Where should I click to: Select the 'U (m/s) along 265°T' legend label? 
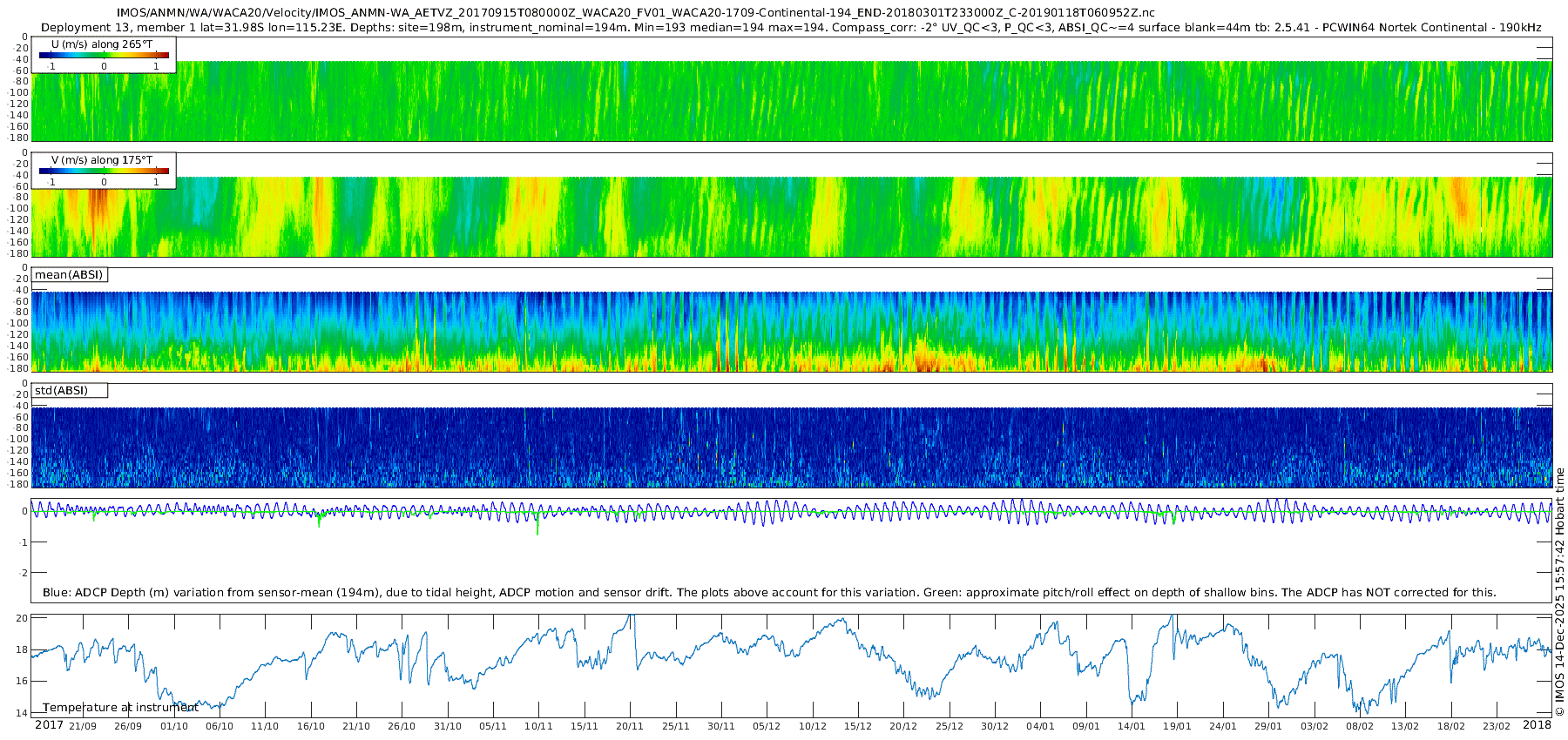click(102, 44)
